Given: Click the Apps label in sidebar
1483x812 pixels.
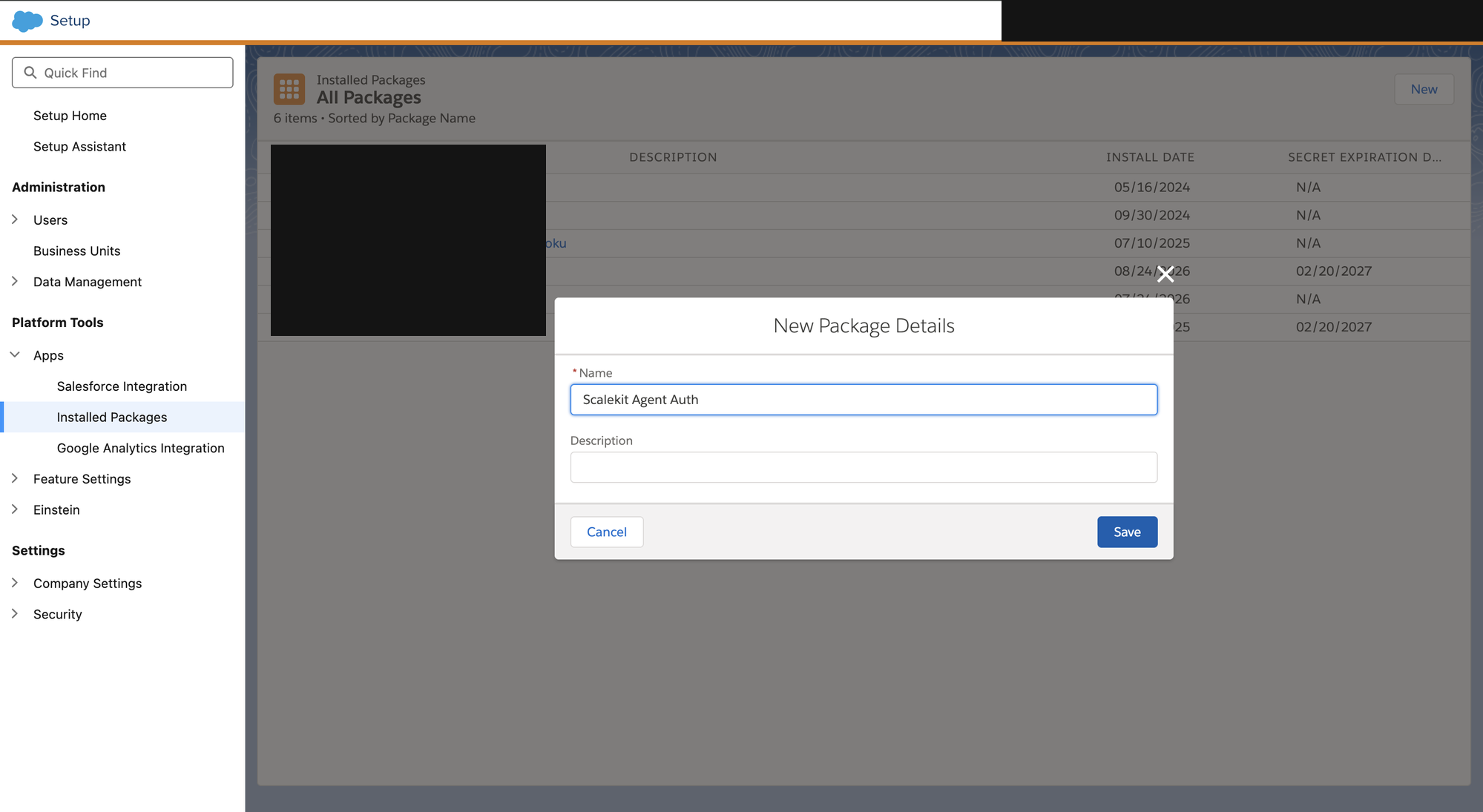Looking at the screenshot, I should [x=48, y=355].
